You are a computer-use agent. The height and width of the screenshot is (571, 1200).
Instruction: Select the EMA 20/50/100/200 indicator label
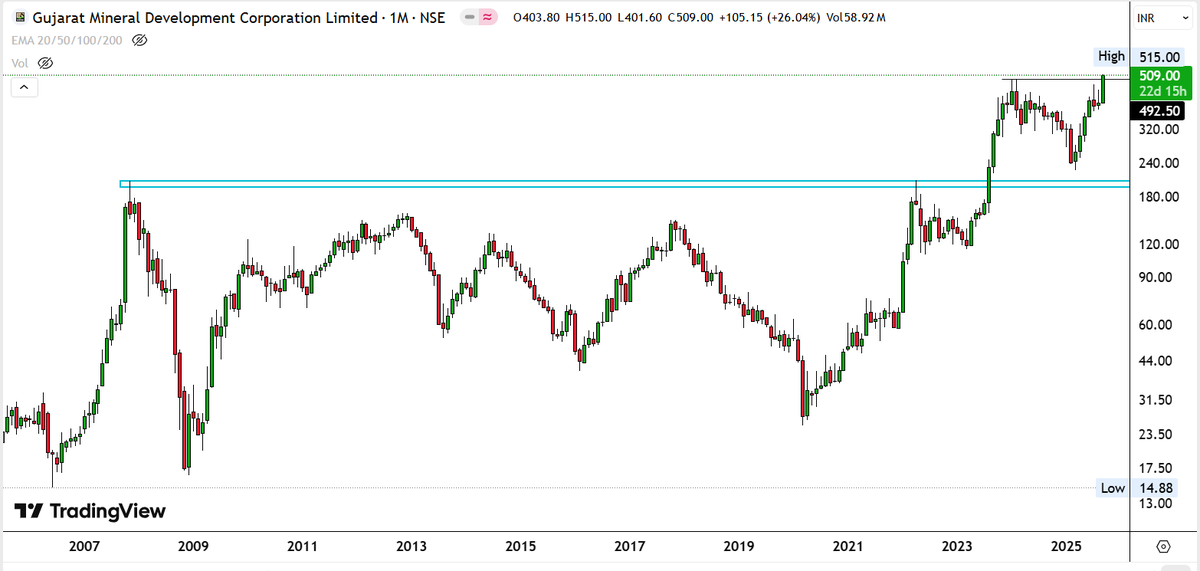coord(68,40)
